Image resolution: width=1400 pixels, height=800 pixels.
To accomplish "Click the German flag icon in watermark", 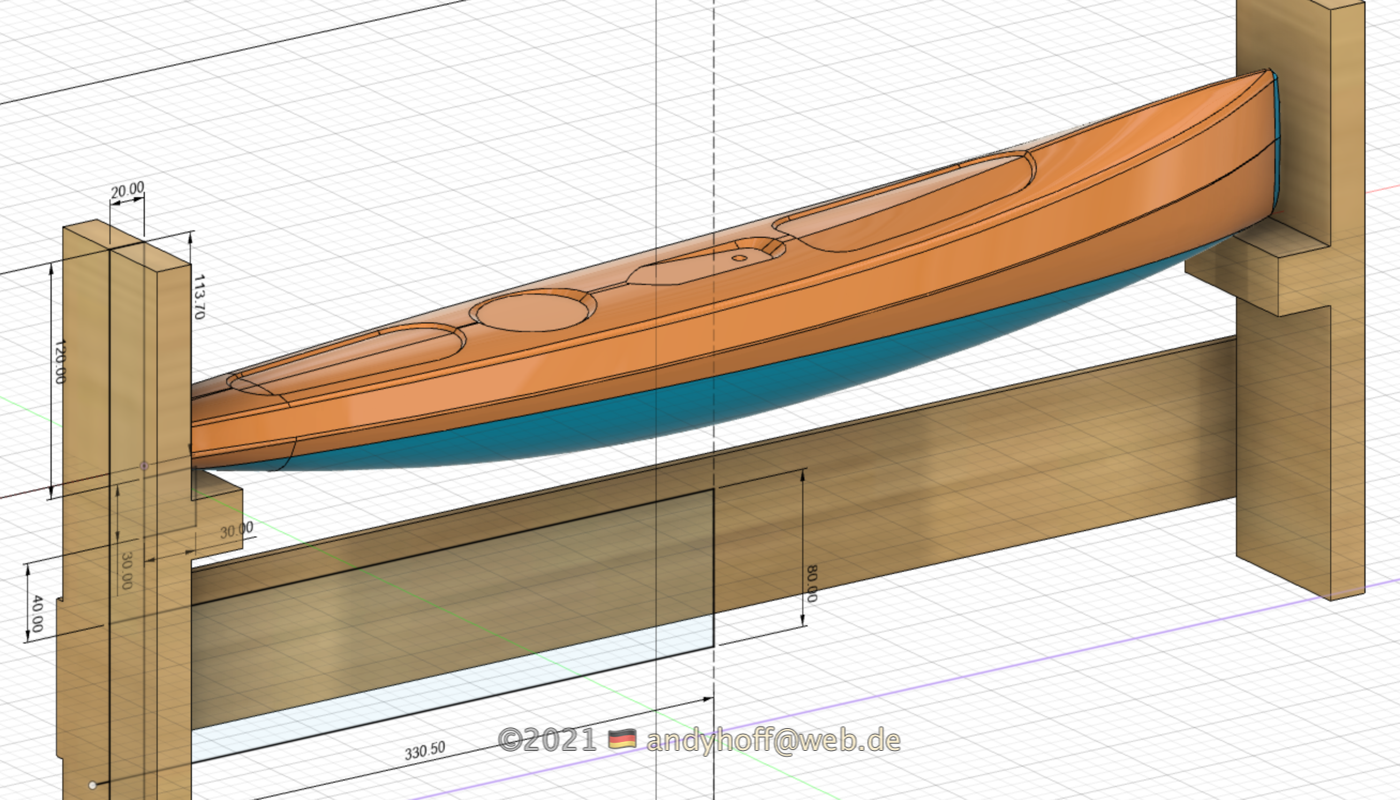I will point(622,741).
